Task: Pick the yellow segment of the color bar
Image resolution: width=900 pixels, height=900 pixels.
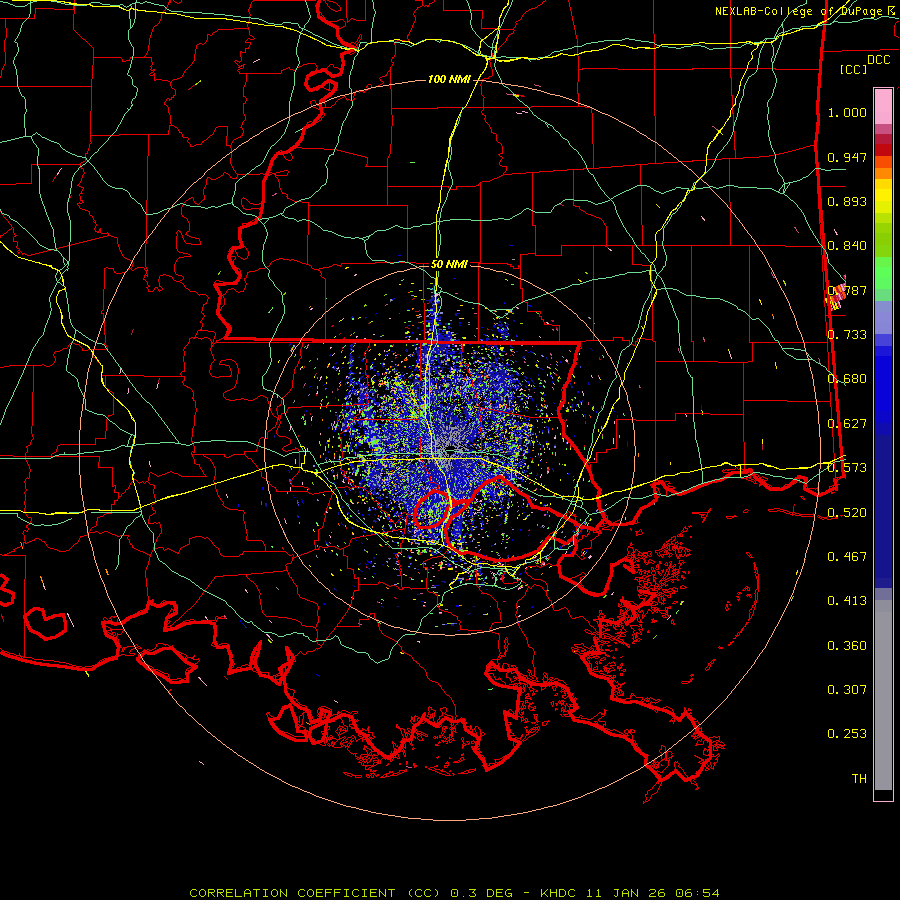Action: [x=883, y=195]
